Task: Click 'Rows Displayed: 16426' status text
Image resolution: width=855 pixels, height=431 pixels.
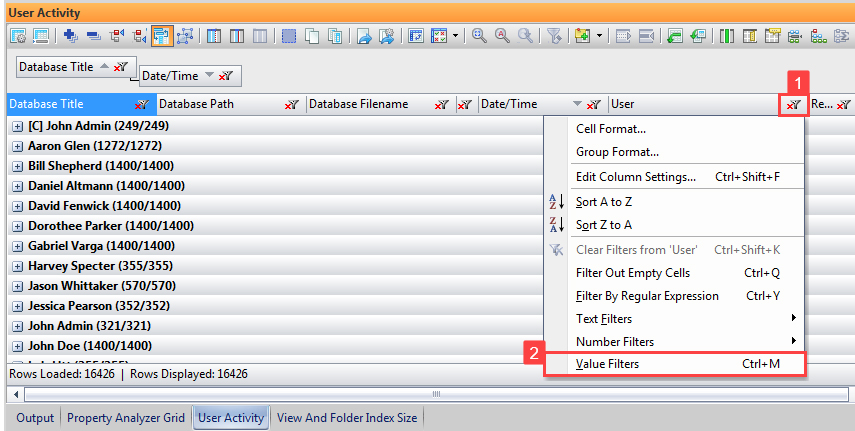Action: [189, 374]
